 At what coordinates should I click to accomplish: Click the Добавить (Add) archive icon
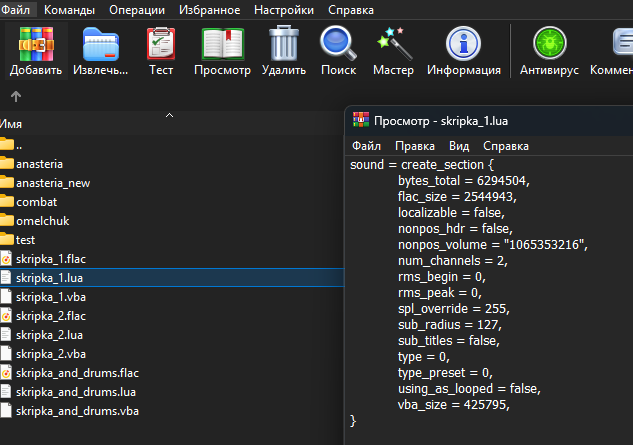(x=36, y=44)
